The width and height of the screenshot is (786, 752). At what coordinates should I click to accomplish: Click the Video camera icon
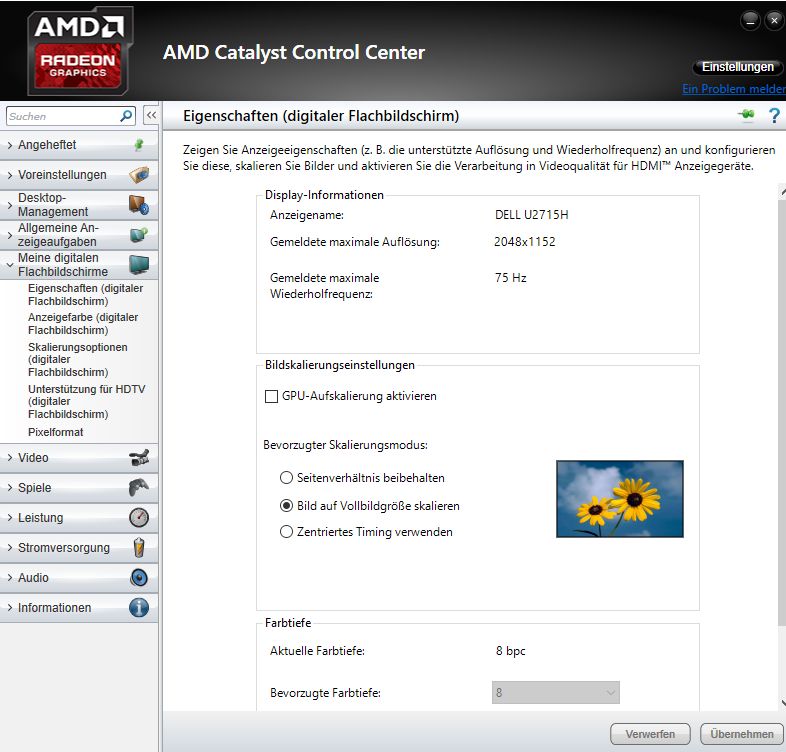click(139, 458)
